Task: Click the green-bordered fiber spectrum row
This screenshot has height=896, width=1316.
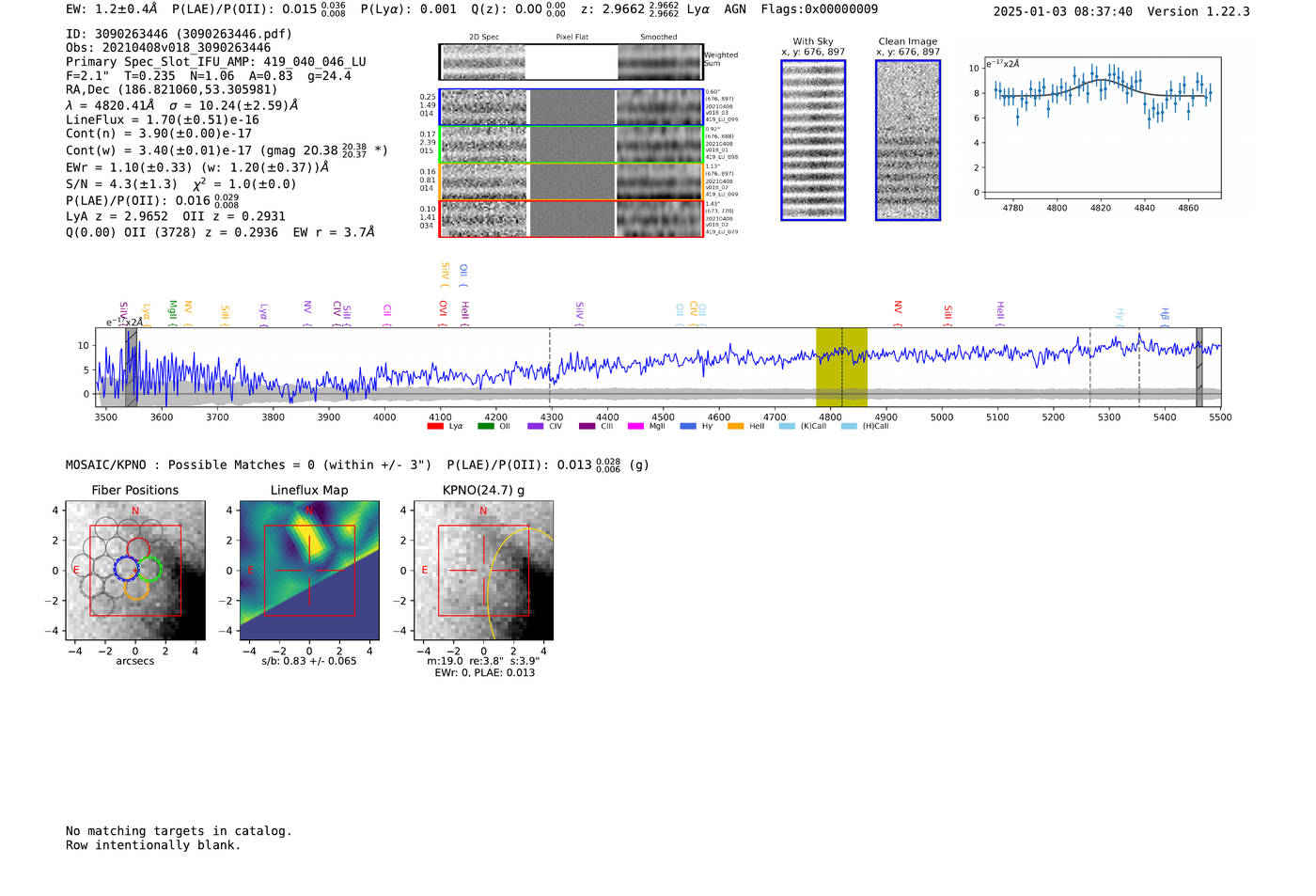Action: tap(571, 144)
